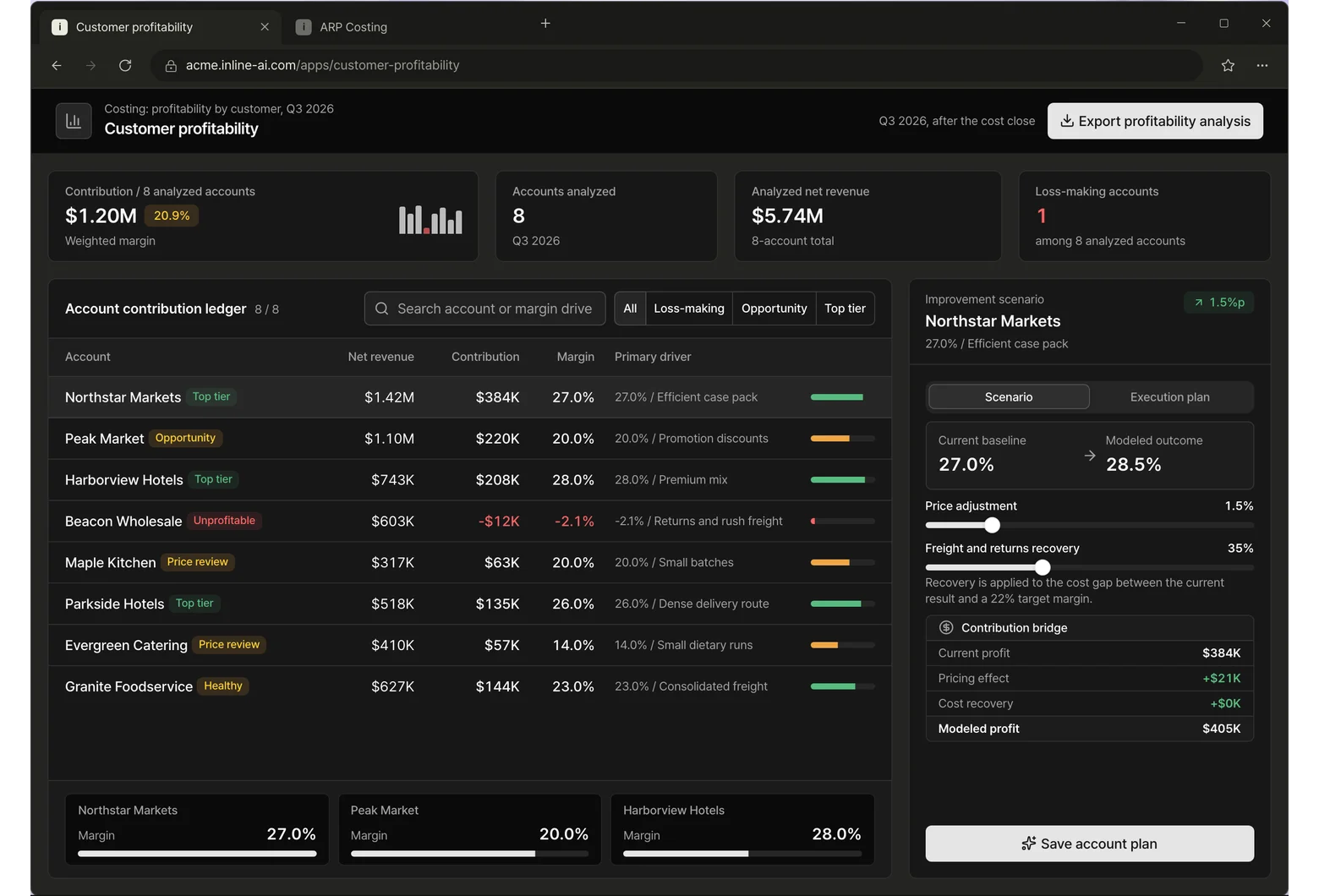
Task: Click the Price adjustment slider handle
Action: [993, 525]
